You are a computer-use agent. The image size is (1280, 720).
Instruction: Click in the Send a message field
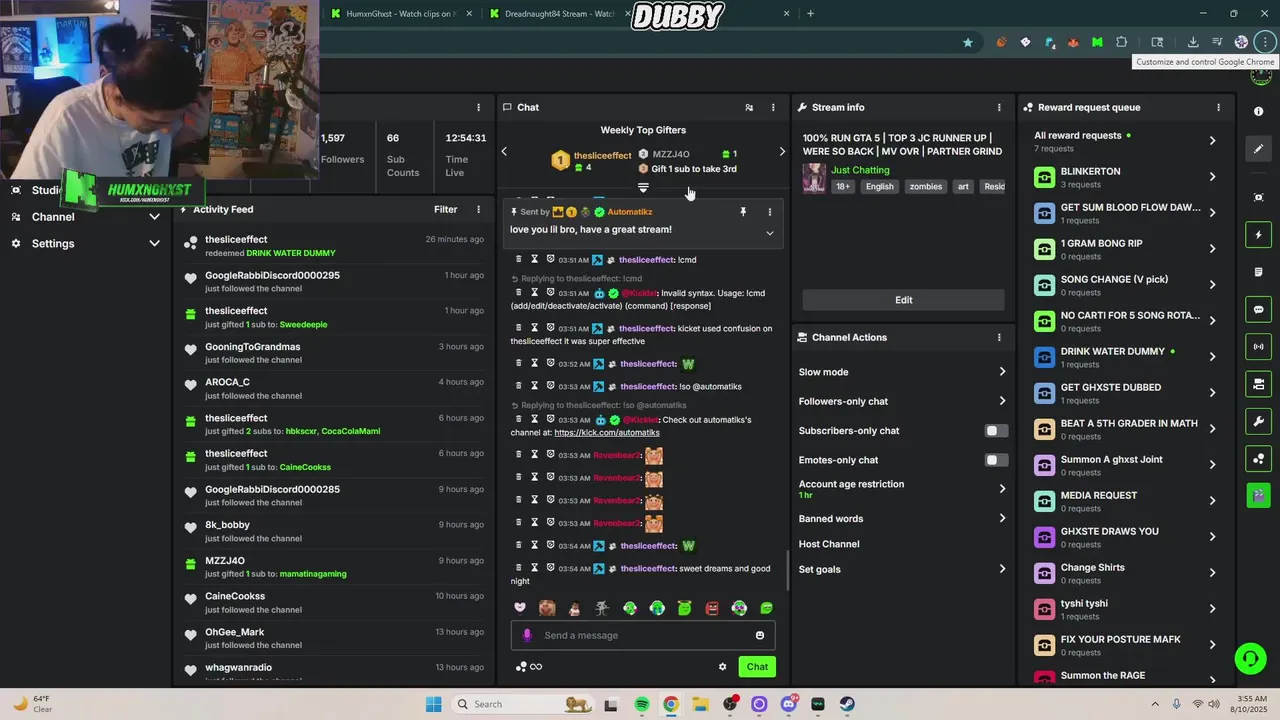point(645,635)
